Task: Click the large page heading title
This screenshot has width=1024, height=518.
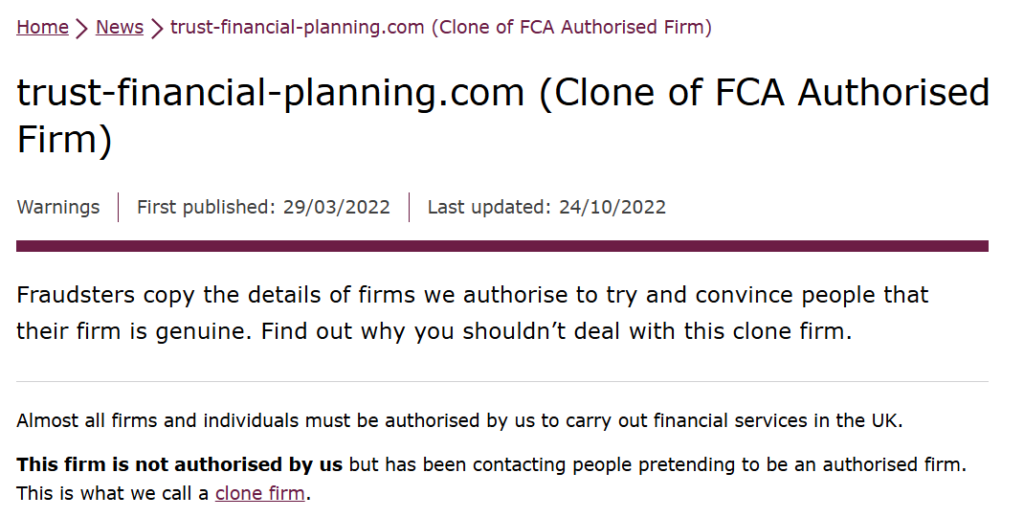Action: pyautogui.click(x=503, y=116)
